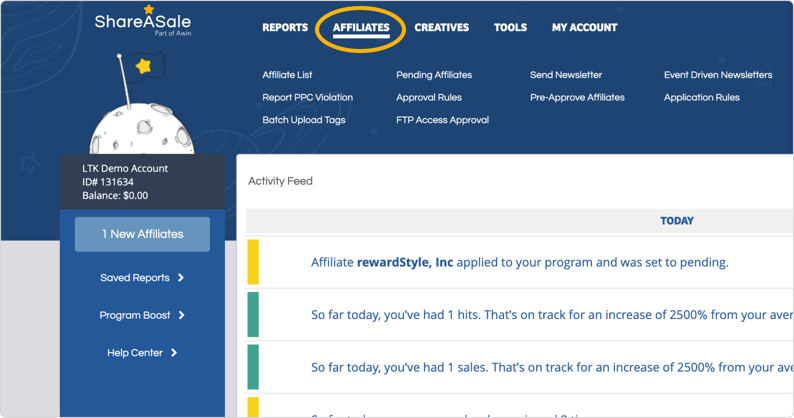This screenshot has width=794, height=418.
Task: Select Send Newsletter option
Action: (x=566, y=75)
